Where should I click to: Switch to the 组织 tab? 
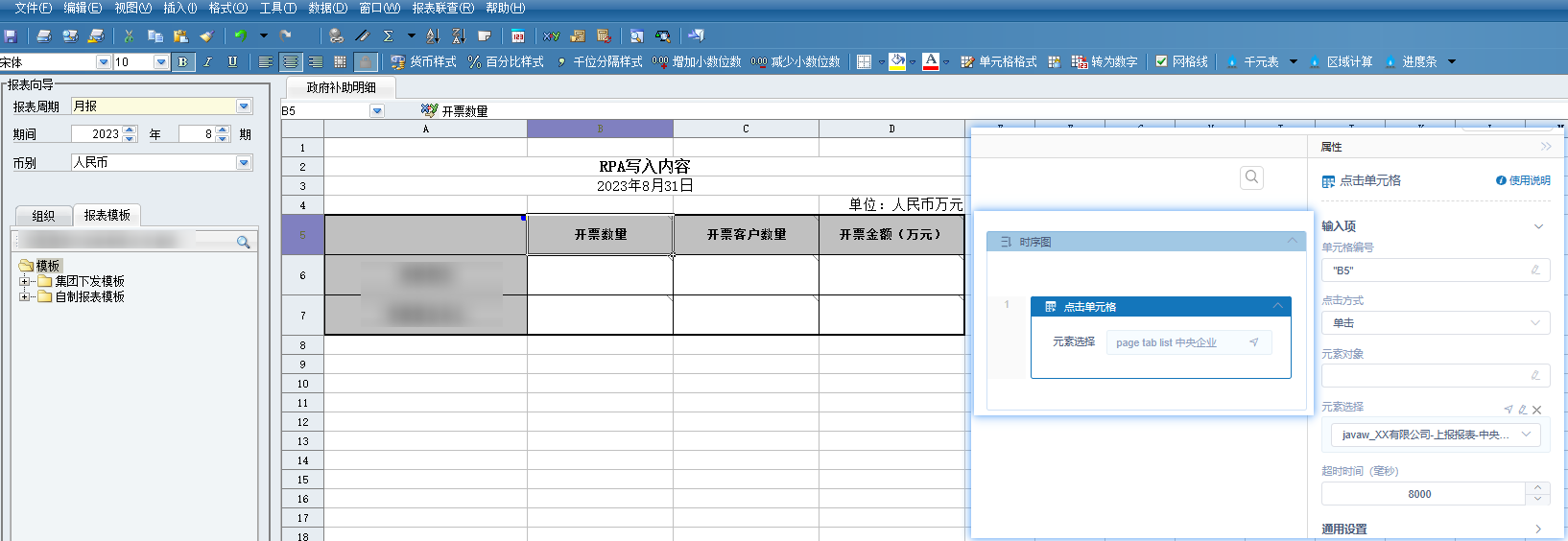[43, 216]
